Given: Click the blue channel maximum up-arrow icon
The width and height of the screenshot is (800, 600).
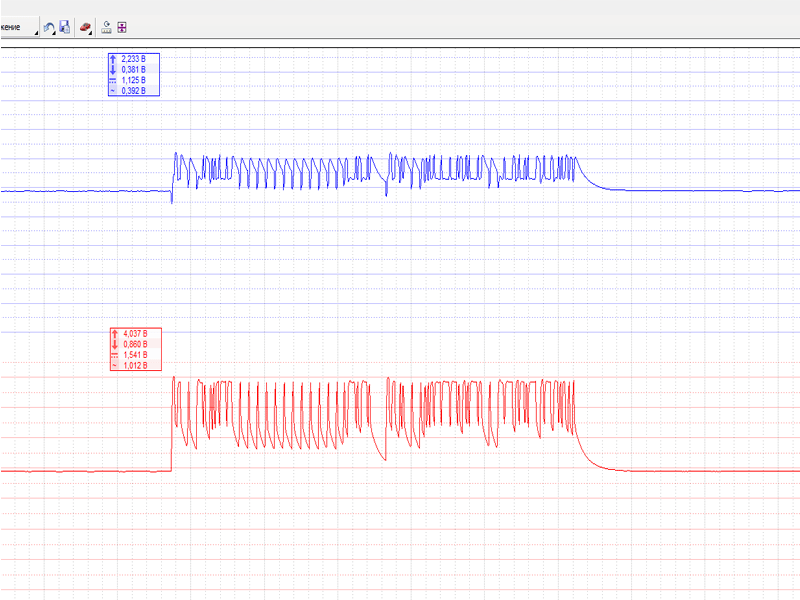Looking at the screenshot, I should [113, 60].
